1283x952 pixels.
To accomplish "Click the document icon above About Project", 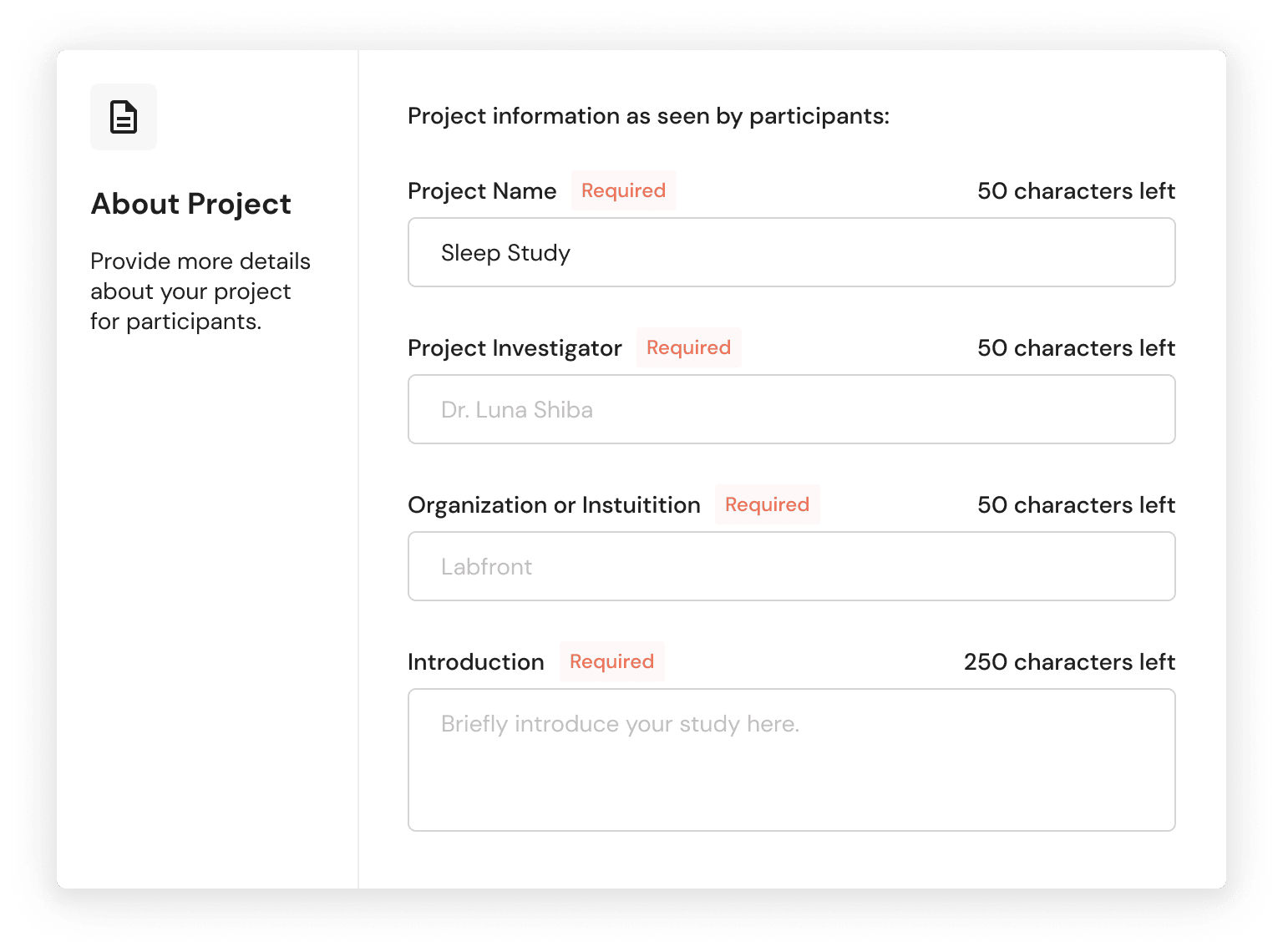I will 124,117.
